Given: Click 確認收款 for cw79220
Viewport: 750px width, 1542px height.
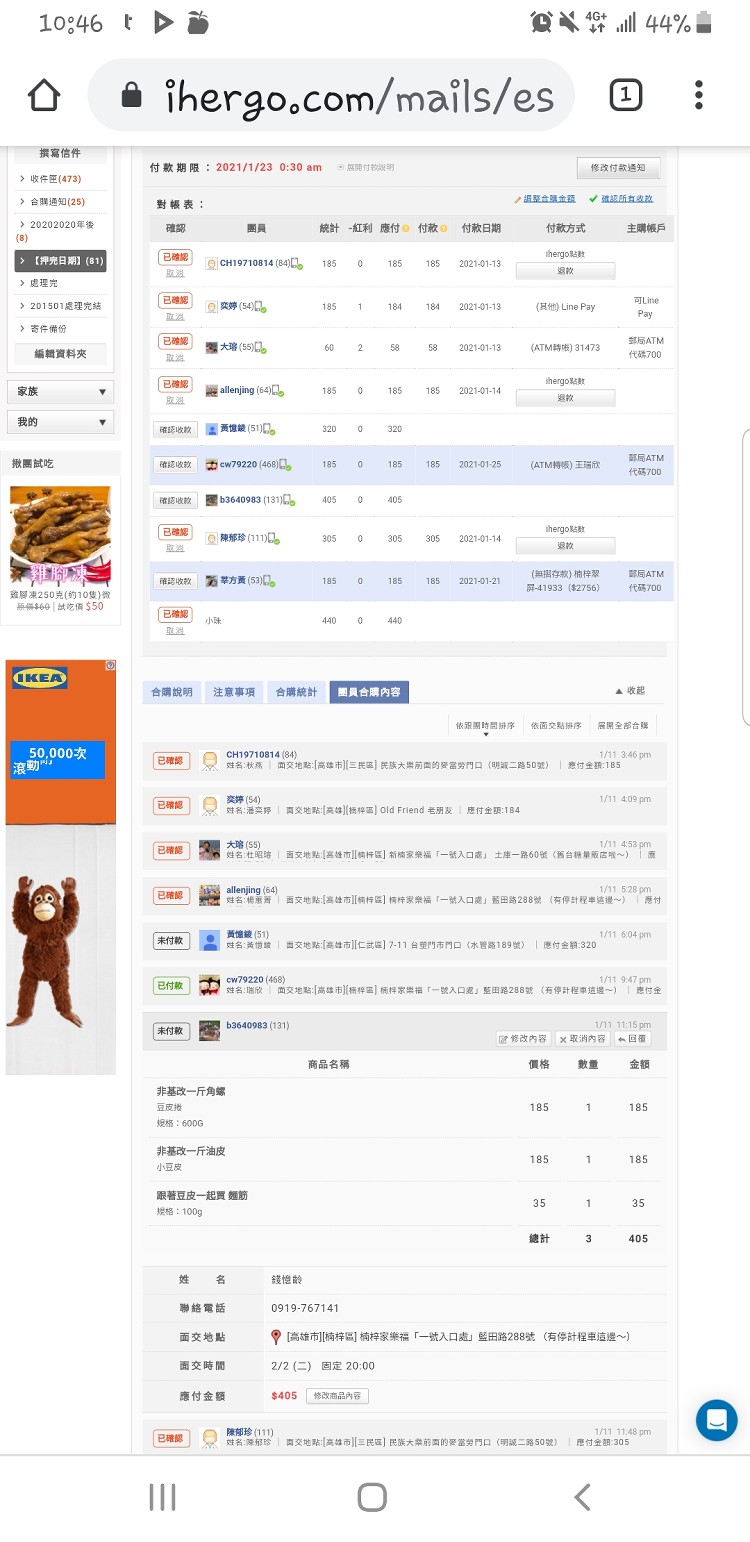Looking at the screenshot, I should click(x=175, y=465).
